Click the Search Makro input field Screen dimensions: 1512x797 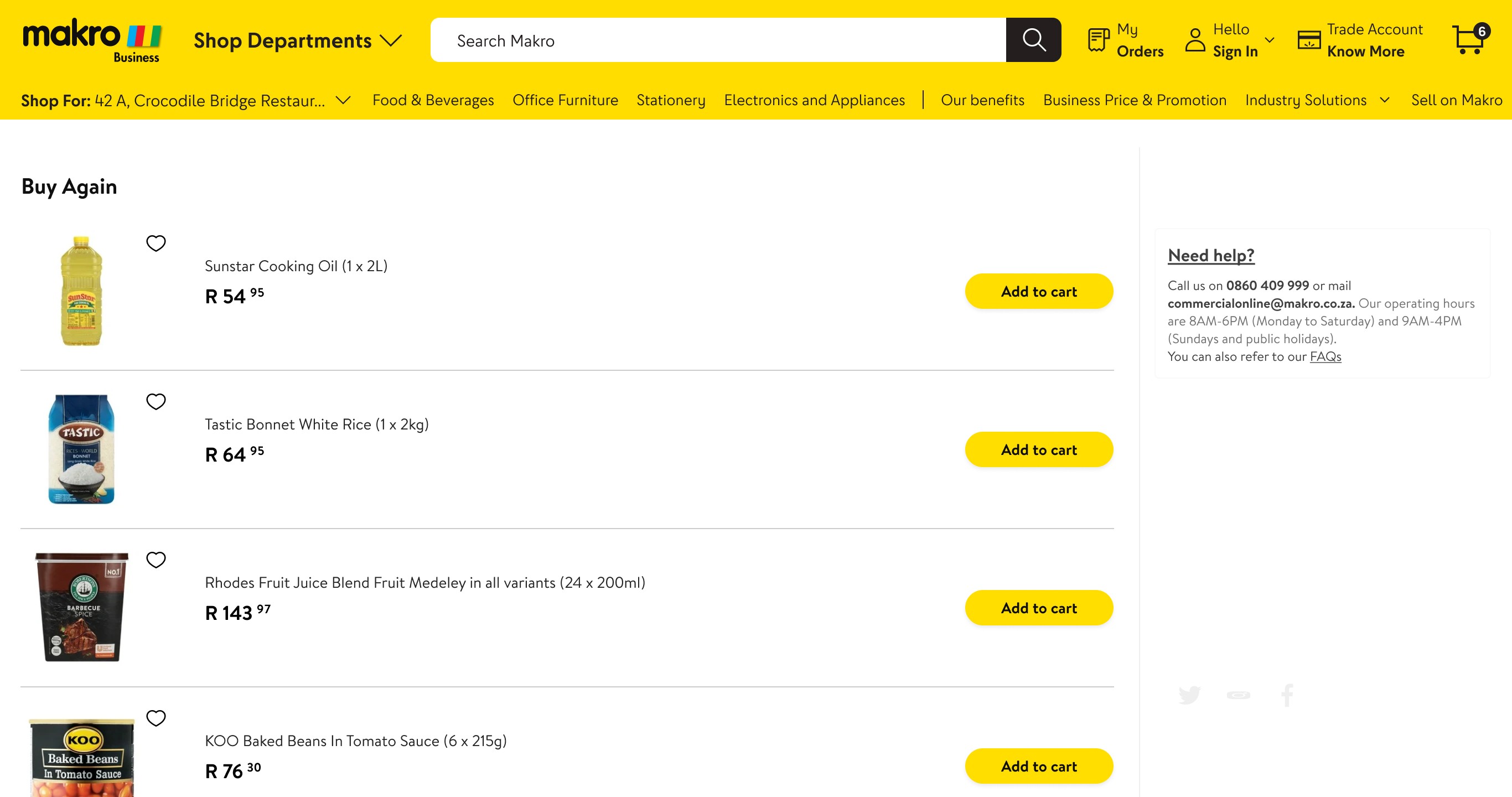pos(718,40)
